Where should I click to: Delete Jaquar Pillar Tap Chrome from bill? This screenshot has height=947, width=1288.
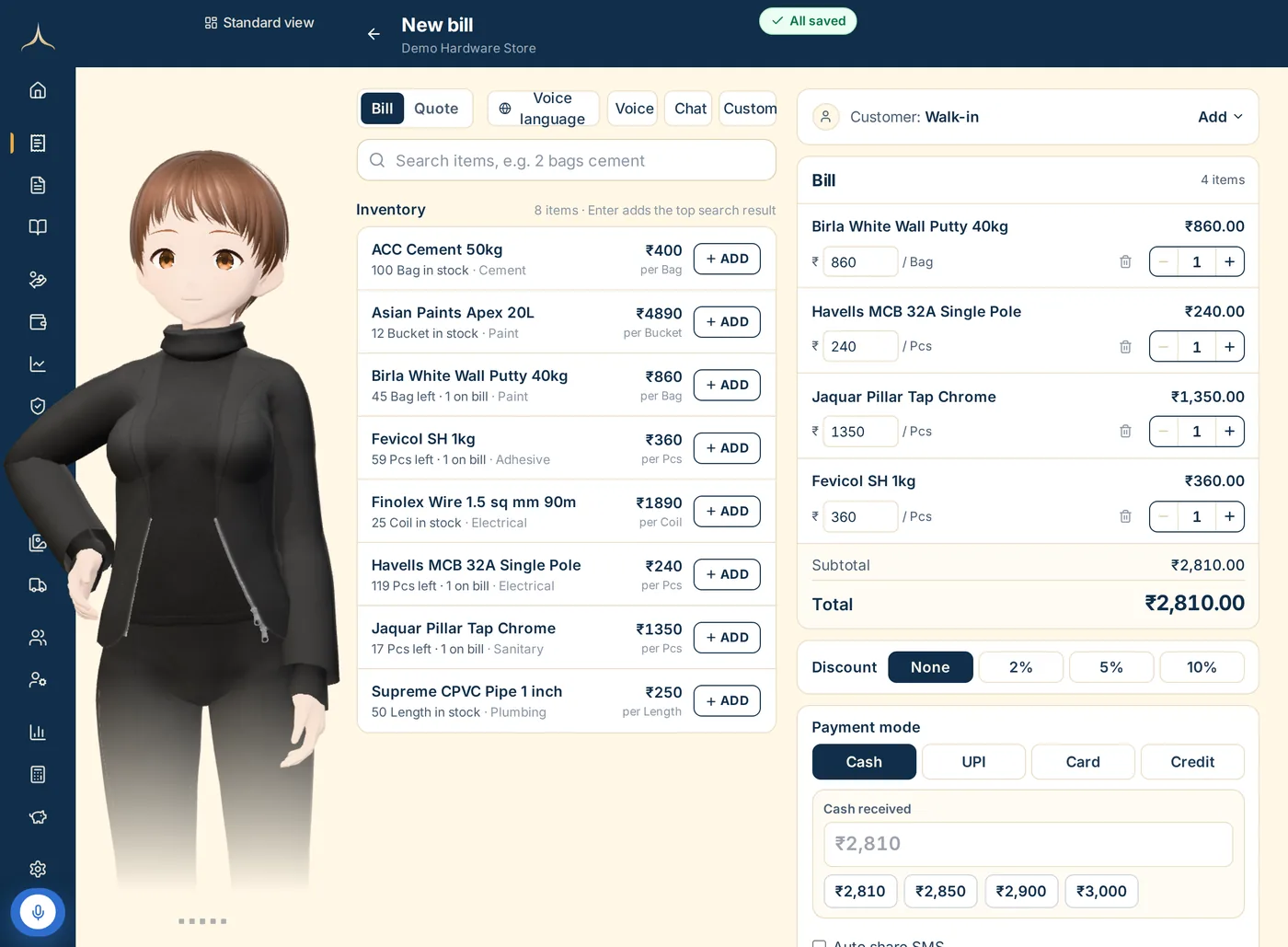pos(1125,432)
